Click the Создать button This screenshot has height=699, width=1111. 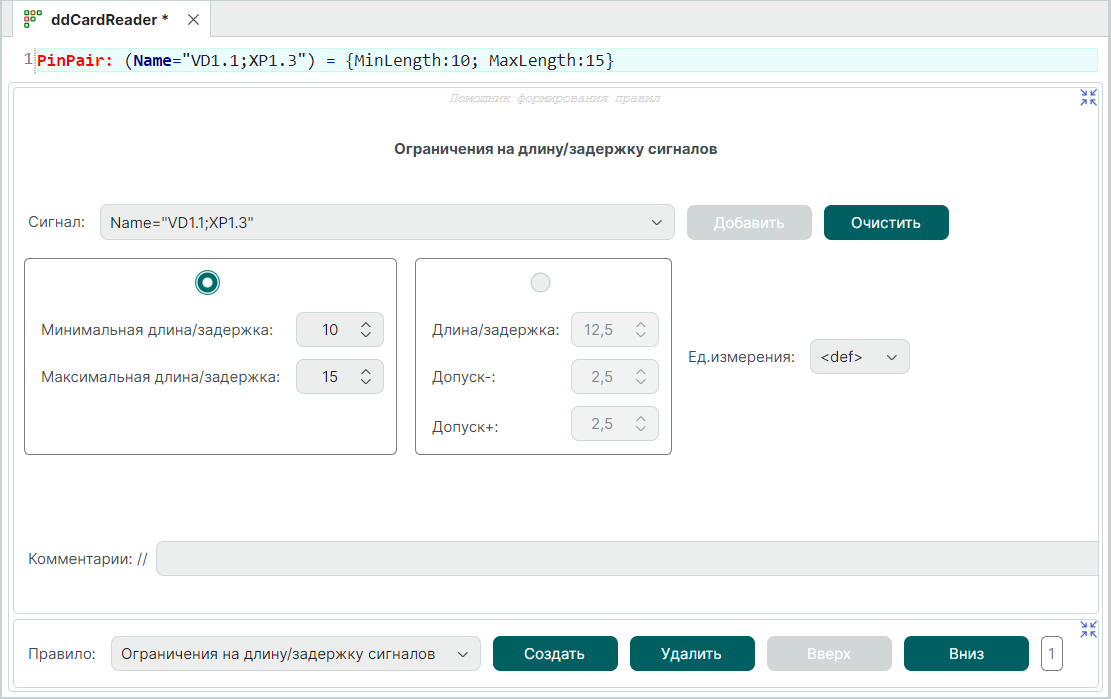pos(554,654)
